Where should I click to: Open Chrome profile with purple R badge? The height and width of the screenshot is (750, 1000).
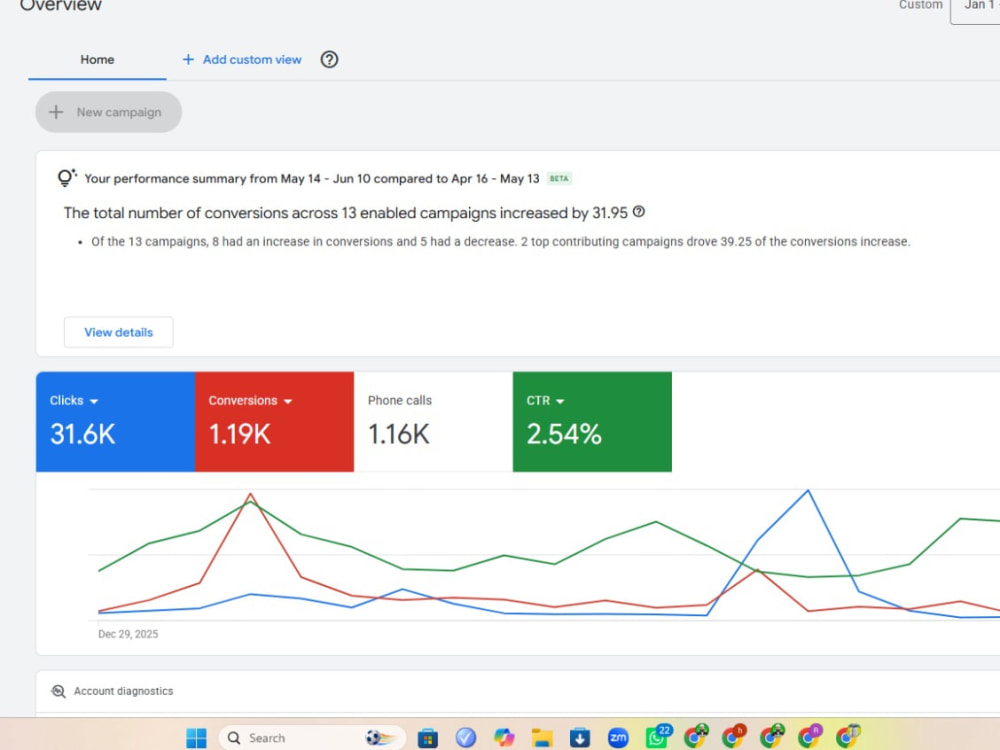[810, 737]
